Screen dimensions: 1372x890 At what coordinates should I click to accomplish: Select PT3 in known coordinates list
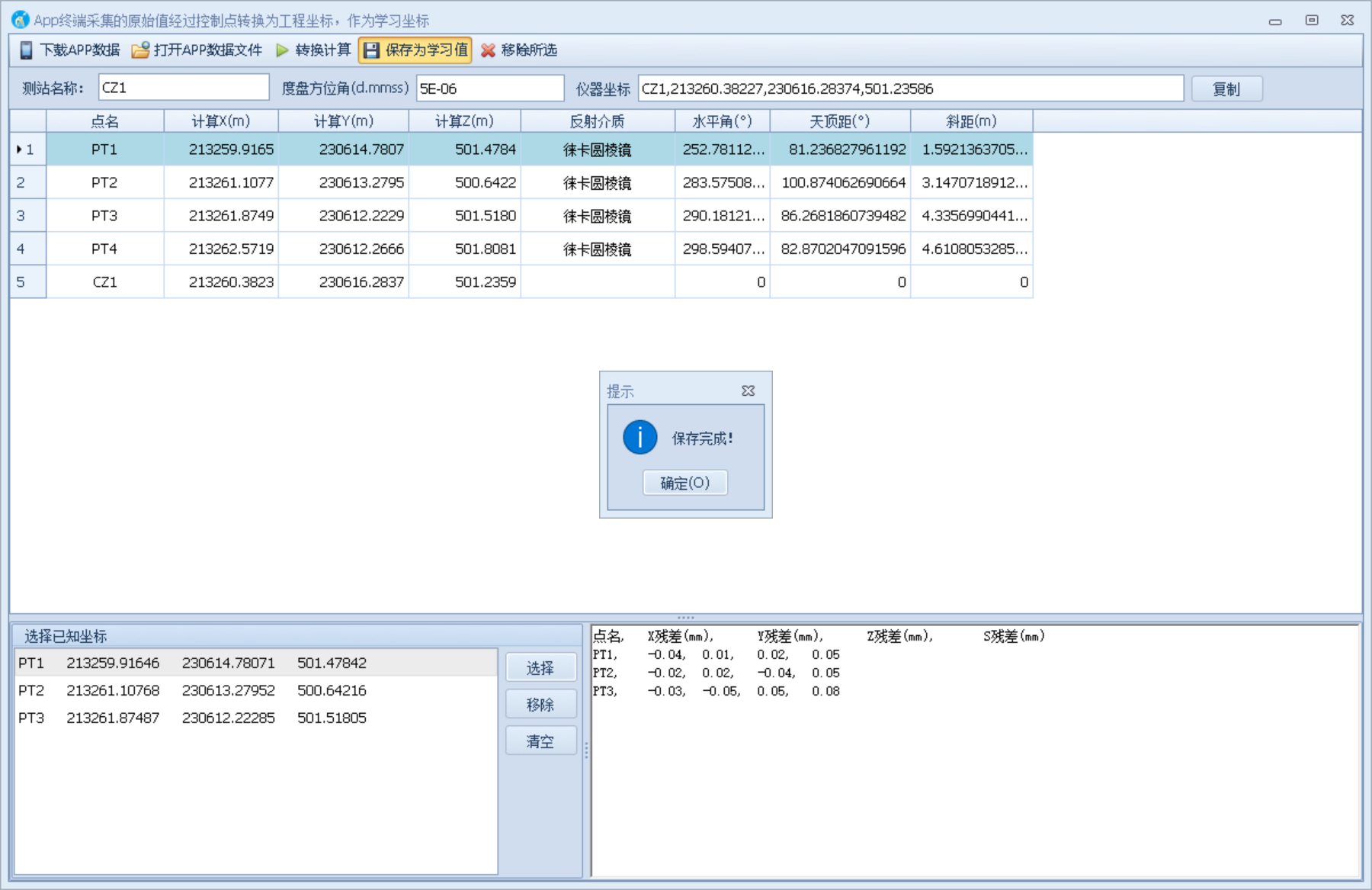256,718
